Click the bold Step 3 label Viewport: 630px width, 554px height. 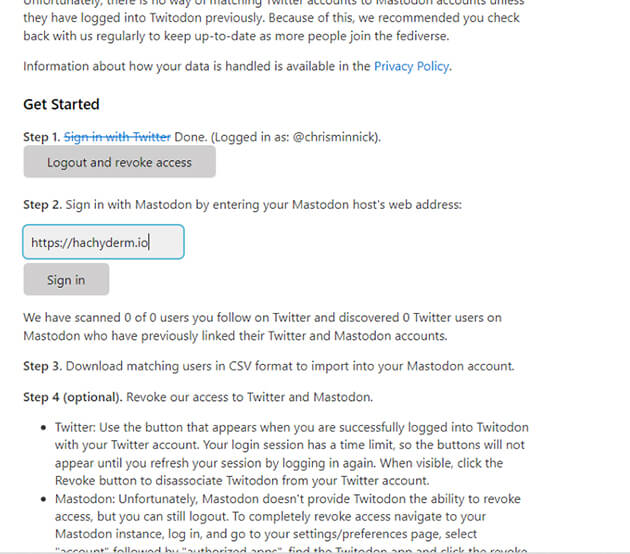pos(41,366)
